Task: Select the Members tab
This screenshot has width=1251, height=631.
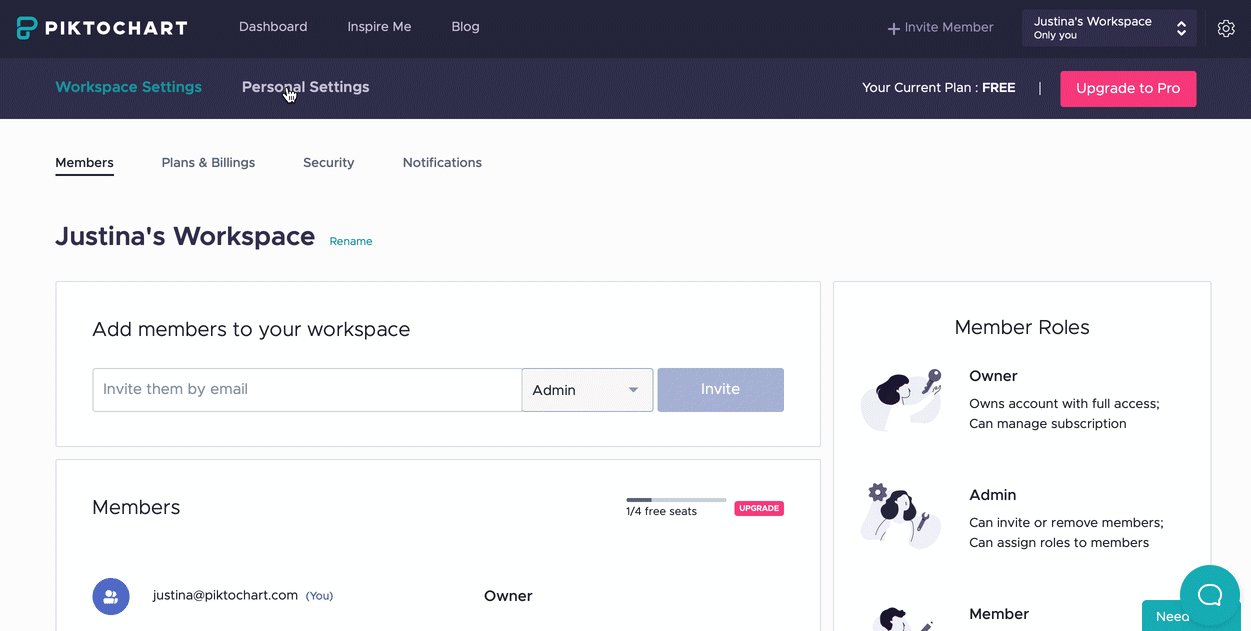Action: pyautogui.click(x=84, y=163)
